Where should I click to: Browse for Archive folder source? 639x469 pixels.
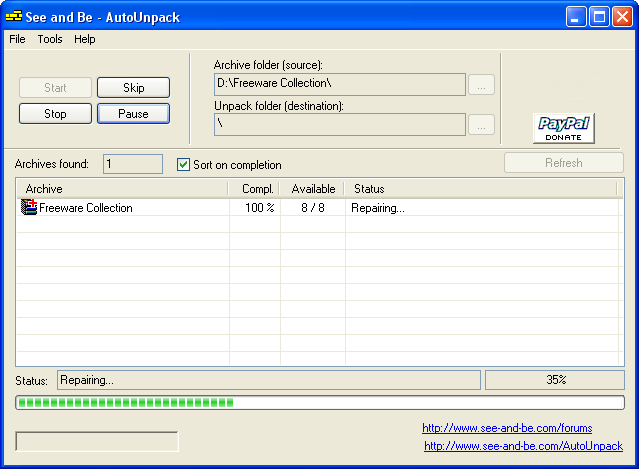coord(481,85)
